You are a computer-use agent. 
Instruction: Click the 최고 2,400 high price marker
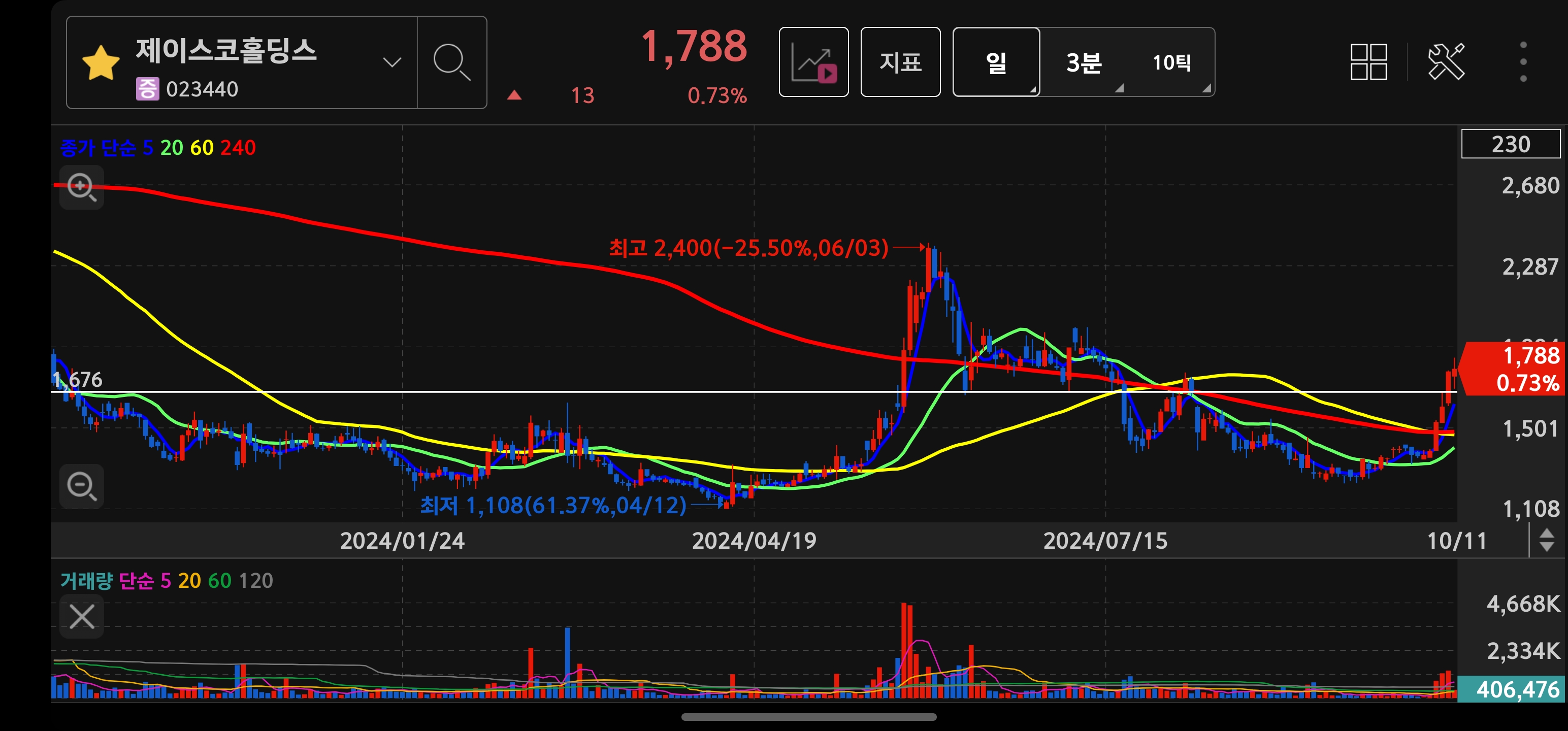pyautogui.click(x=748, y=248)
